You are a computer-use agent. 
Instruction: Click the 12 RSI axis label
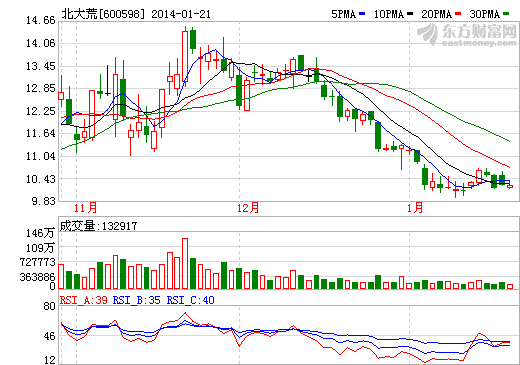(49, 360)
